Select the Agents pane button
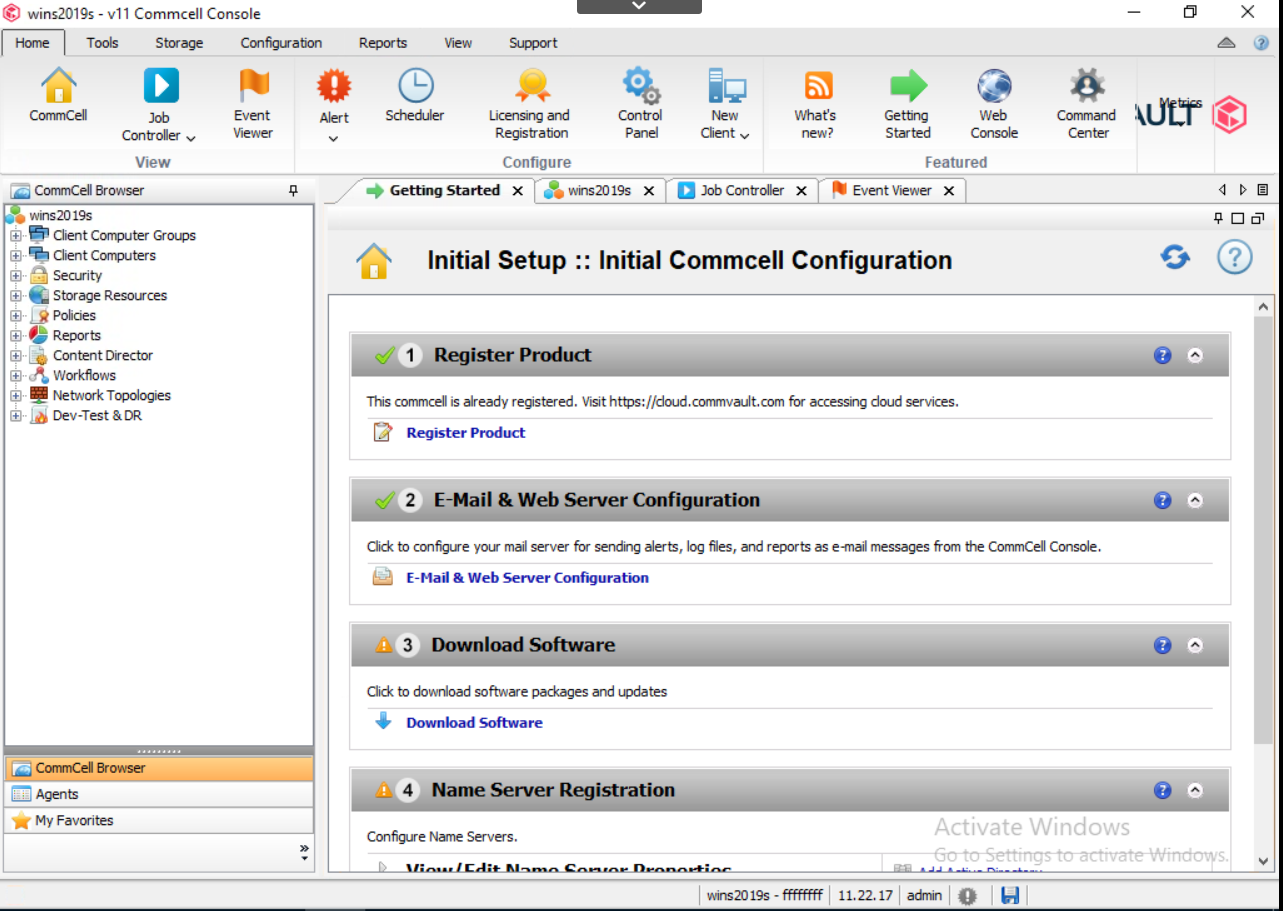 point(159,794)
